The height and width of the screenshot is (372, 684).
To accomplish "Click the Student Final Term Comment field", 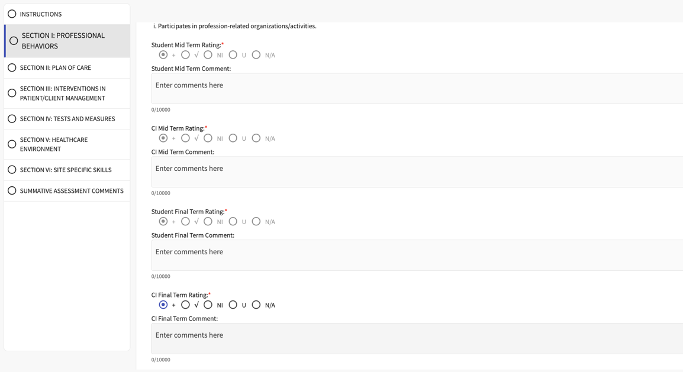I will pyautogui.click(x=417, y=255).
